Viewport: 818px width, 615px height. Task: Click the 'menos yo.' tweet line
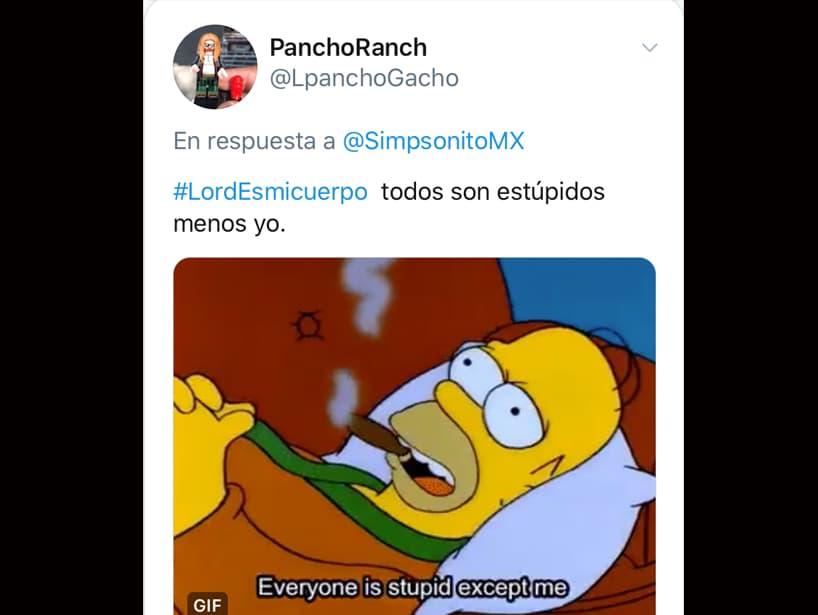tap(230, 224)
